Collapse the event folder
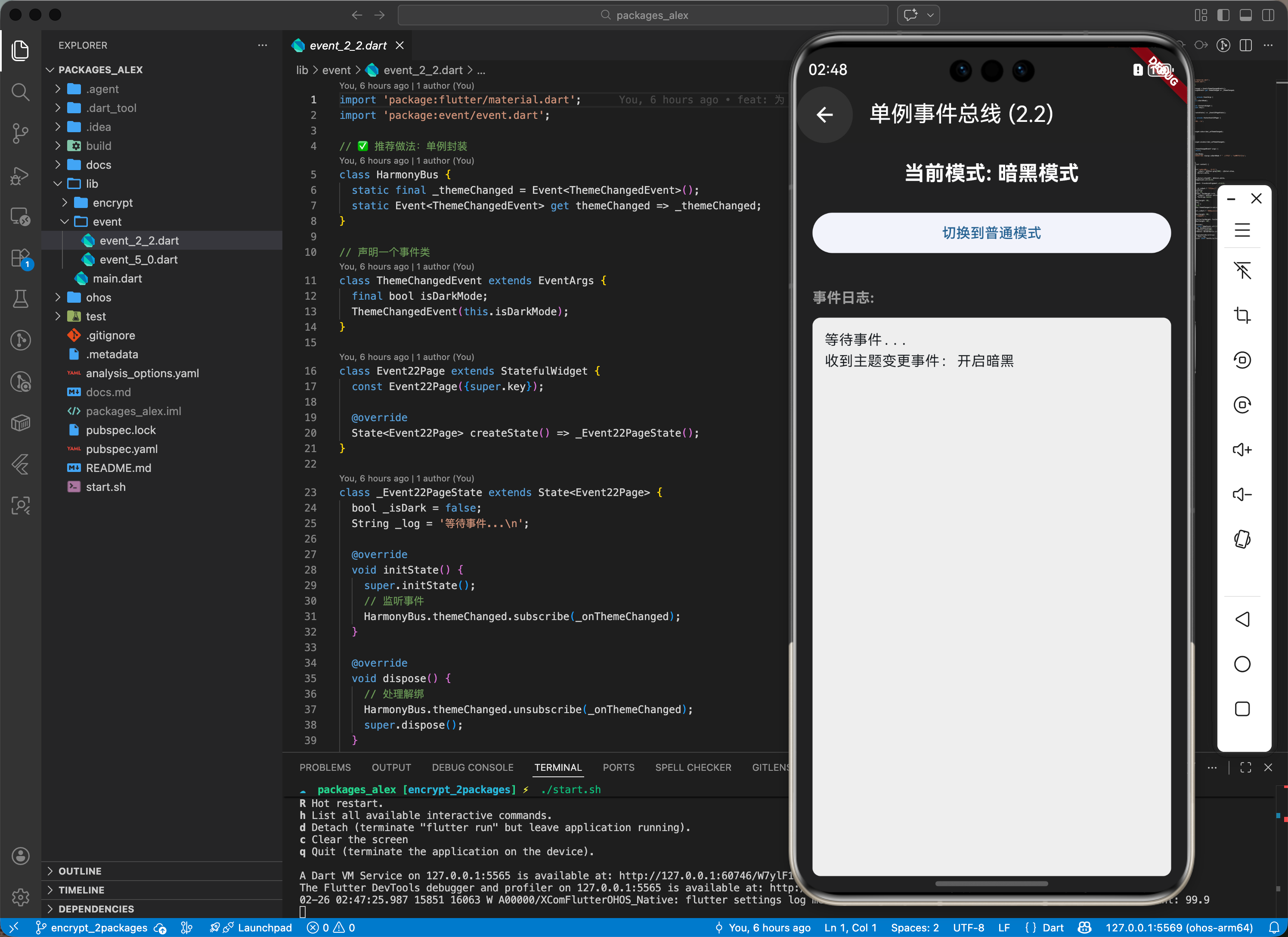 107,222
